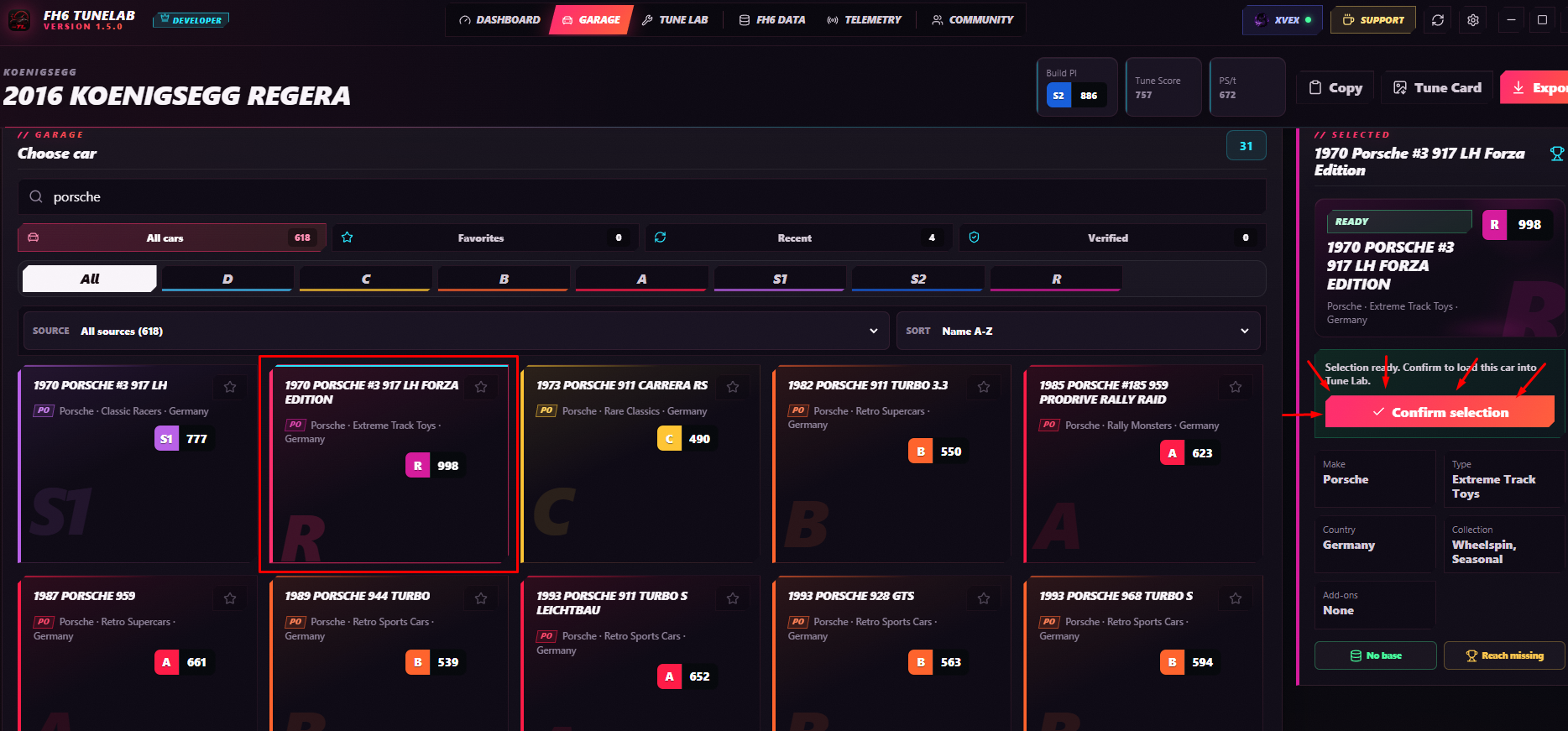Viewport: 1568px width, 731px height.
Task: Show only Favorites cars
Action: point(485,238)
